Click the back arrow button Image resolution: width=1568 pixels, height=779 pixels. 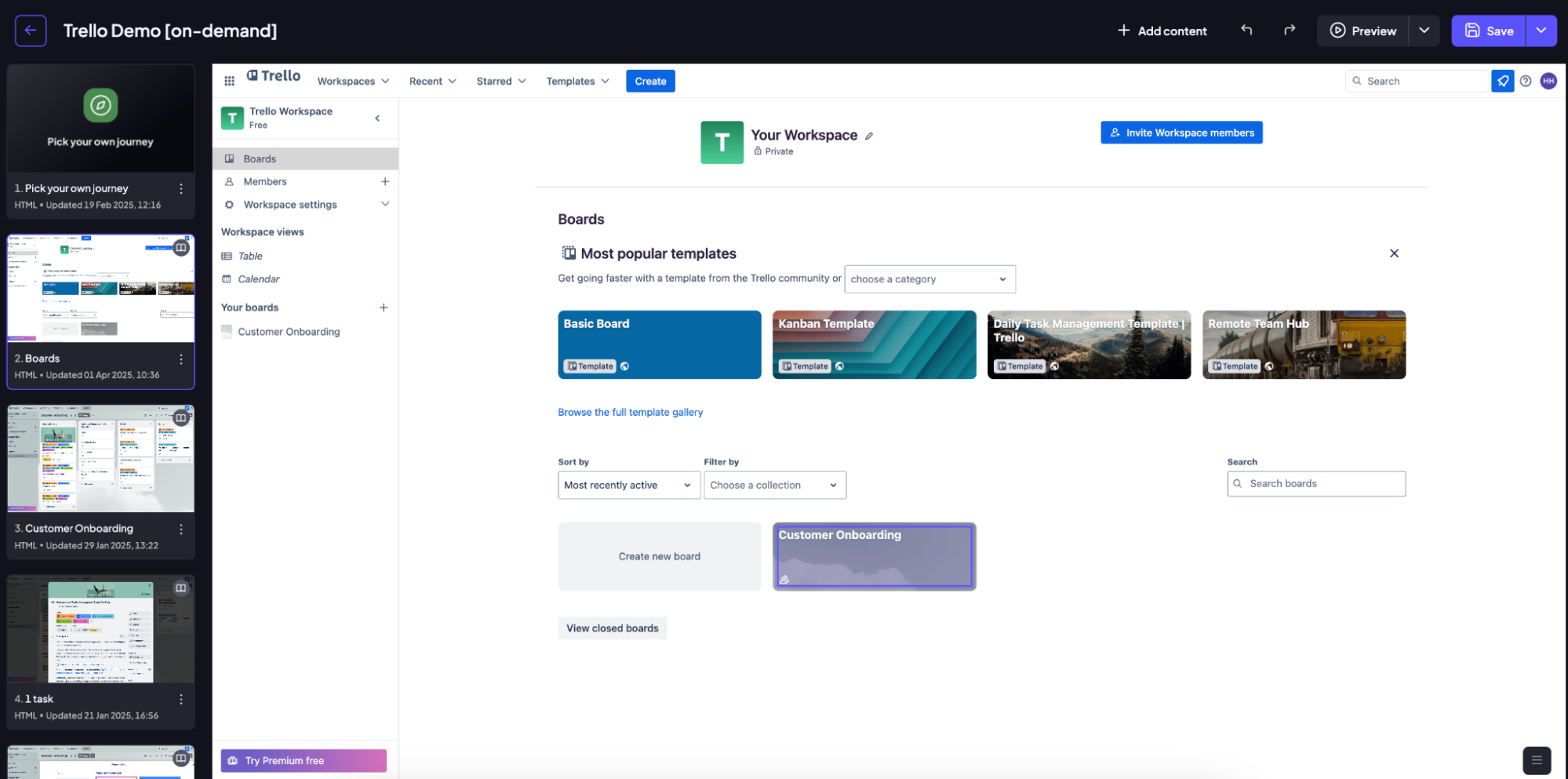point(31,31)
